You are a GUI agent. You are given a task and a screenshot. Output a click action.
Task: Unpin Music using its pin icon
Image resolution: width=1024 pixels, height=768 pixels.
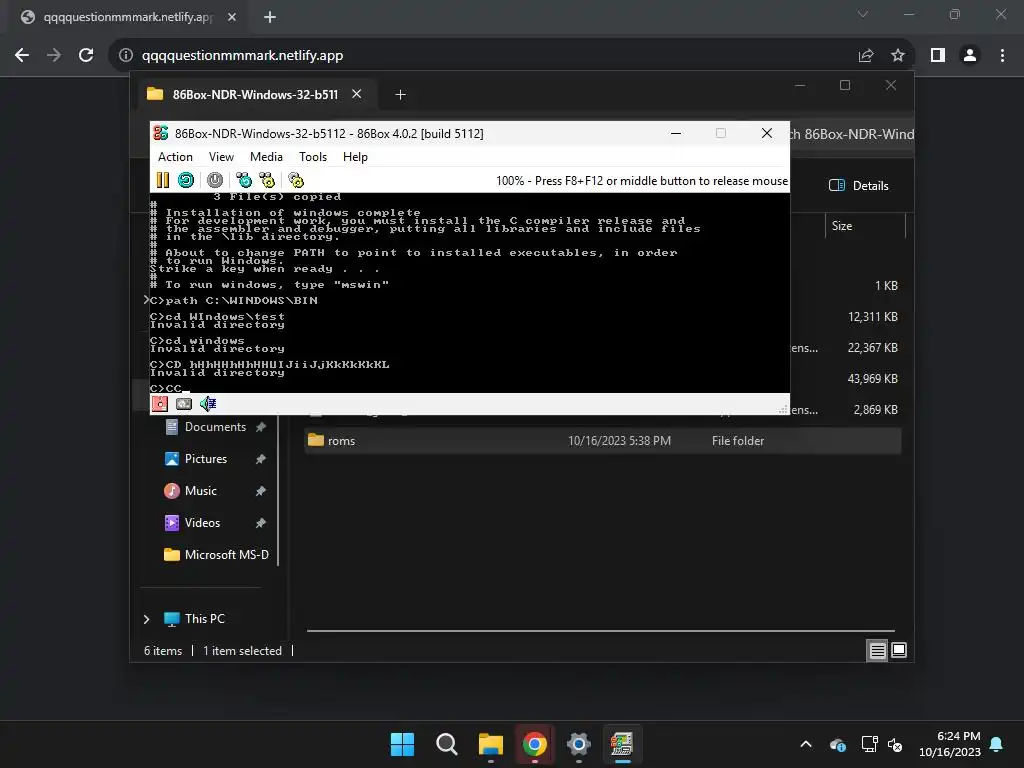tap(261, 491)
